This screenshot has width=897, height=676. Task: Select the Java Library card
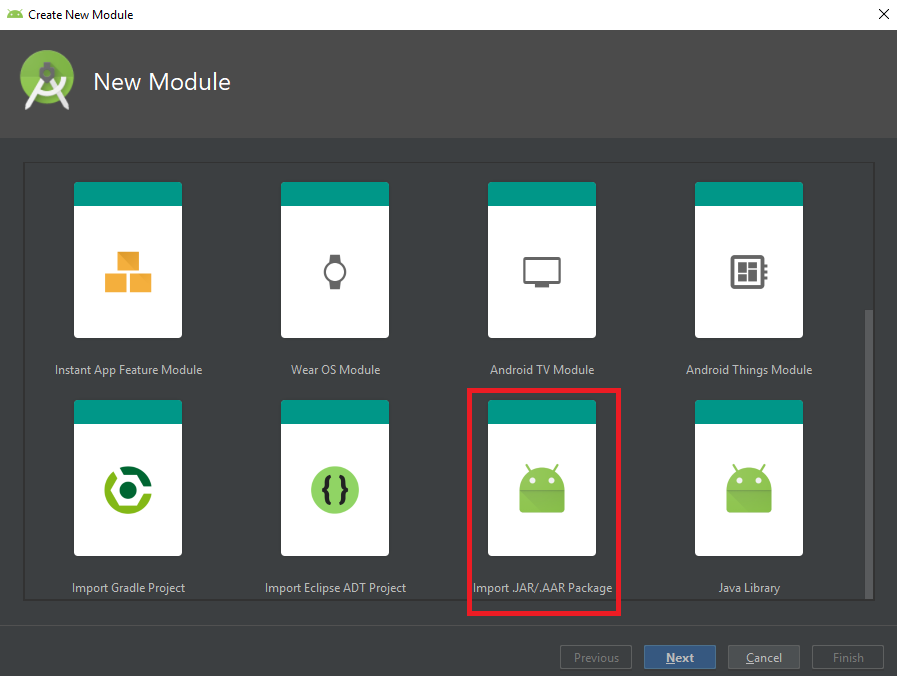749,478
